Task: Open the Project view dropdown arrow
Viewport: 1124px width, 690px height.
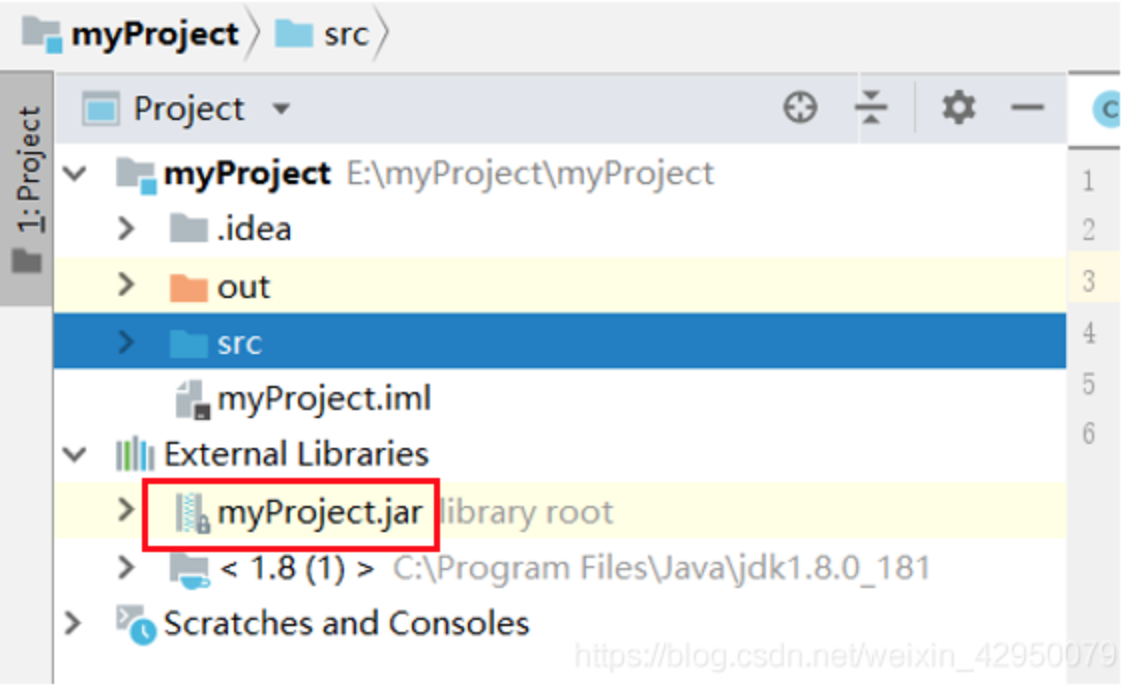Action: point(281,109)
